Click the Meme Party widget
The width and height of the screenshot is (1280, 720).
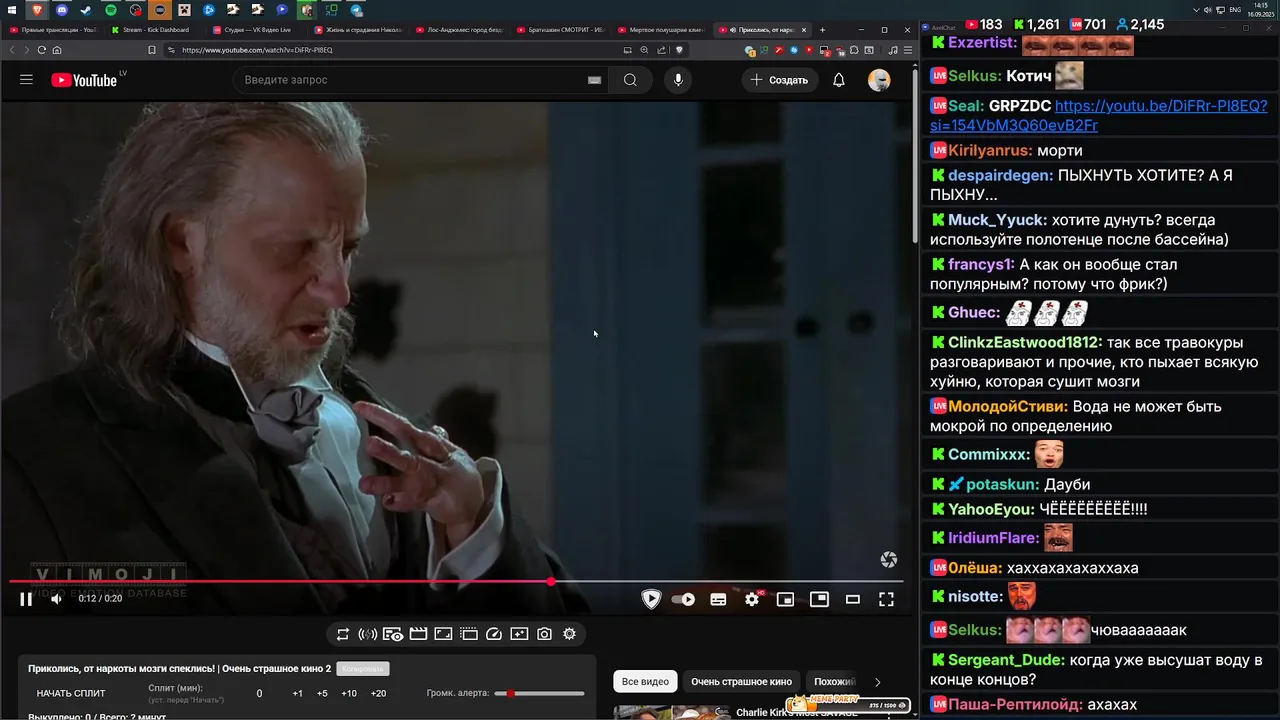click(848, 704)
